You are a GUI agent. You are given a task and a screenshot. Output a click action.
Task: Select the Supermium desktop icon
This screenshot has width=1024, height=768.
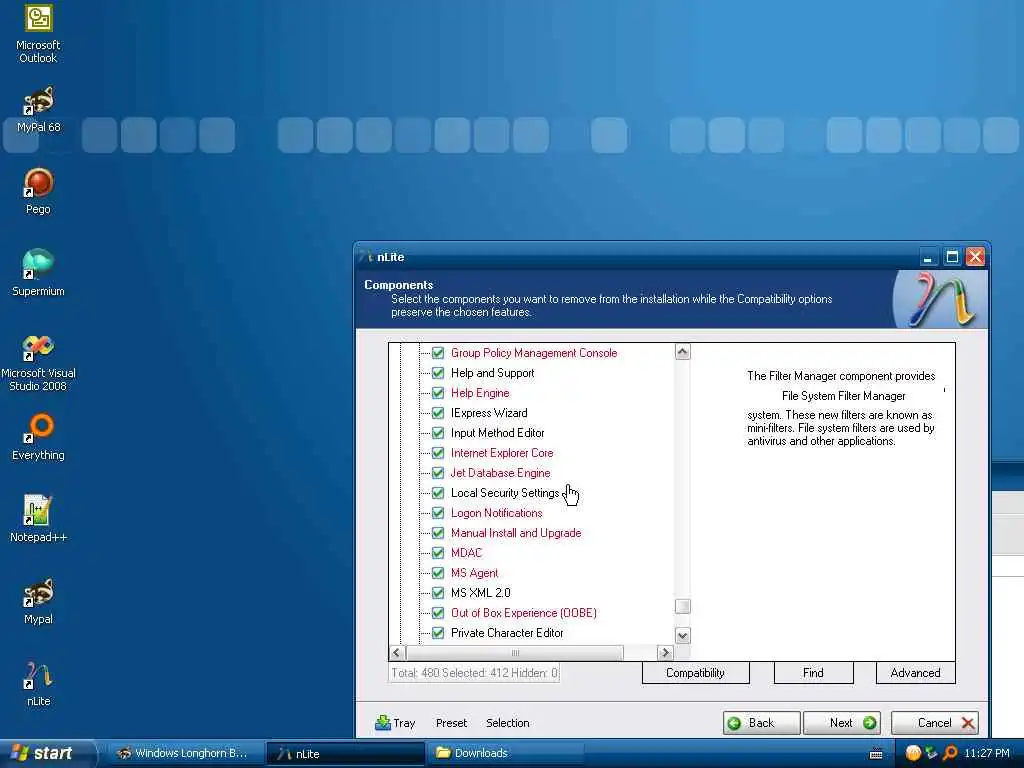coord(38,273)
